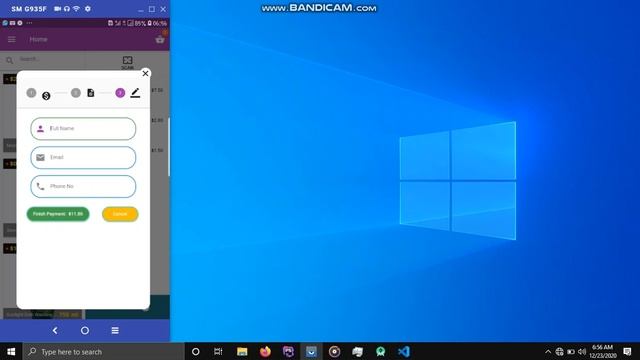Minimize the SM G935F mirror window

(x=141, y=9)
